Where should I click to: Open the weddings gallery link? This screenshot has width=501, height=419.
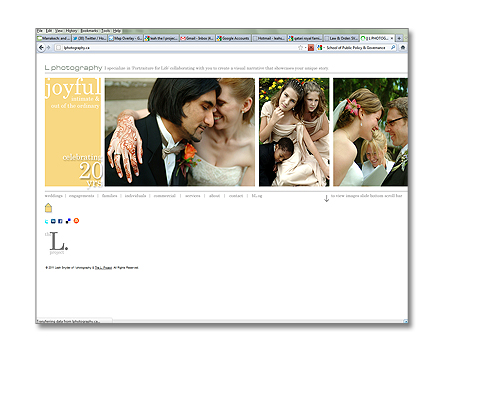click(x=53, y=196)
